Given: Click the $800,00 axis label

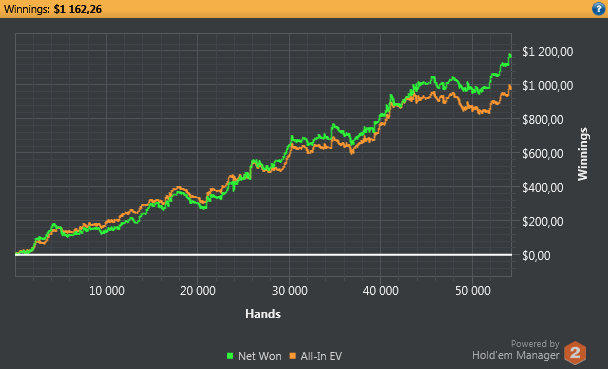Looking at the screenshot, I should [x=542, y=119].
